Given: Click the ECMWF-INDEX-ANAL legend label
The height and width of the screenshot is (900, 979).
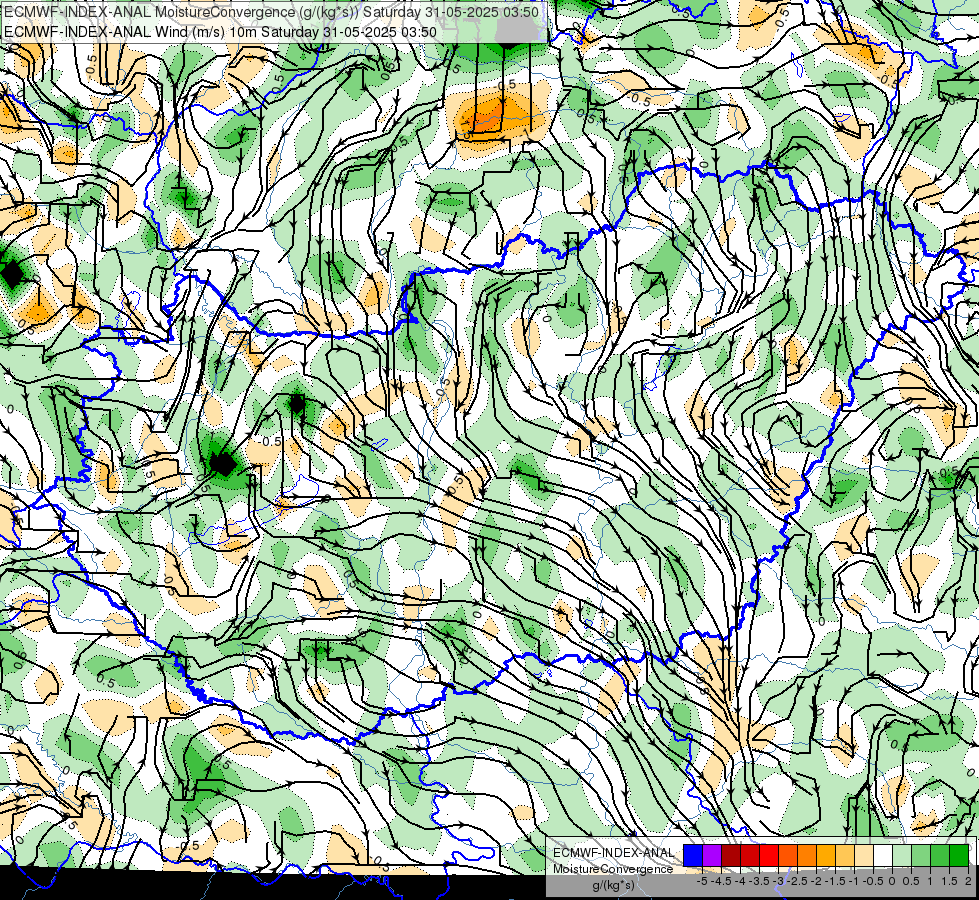Looking at the screenshot, I should click(614, 853).
